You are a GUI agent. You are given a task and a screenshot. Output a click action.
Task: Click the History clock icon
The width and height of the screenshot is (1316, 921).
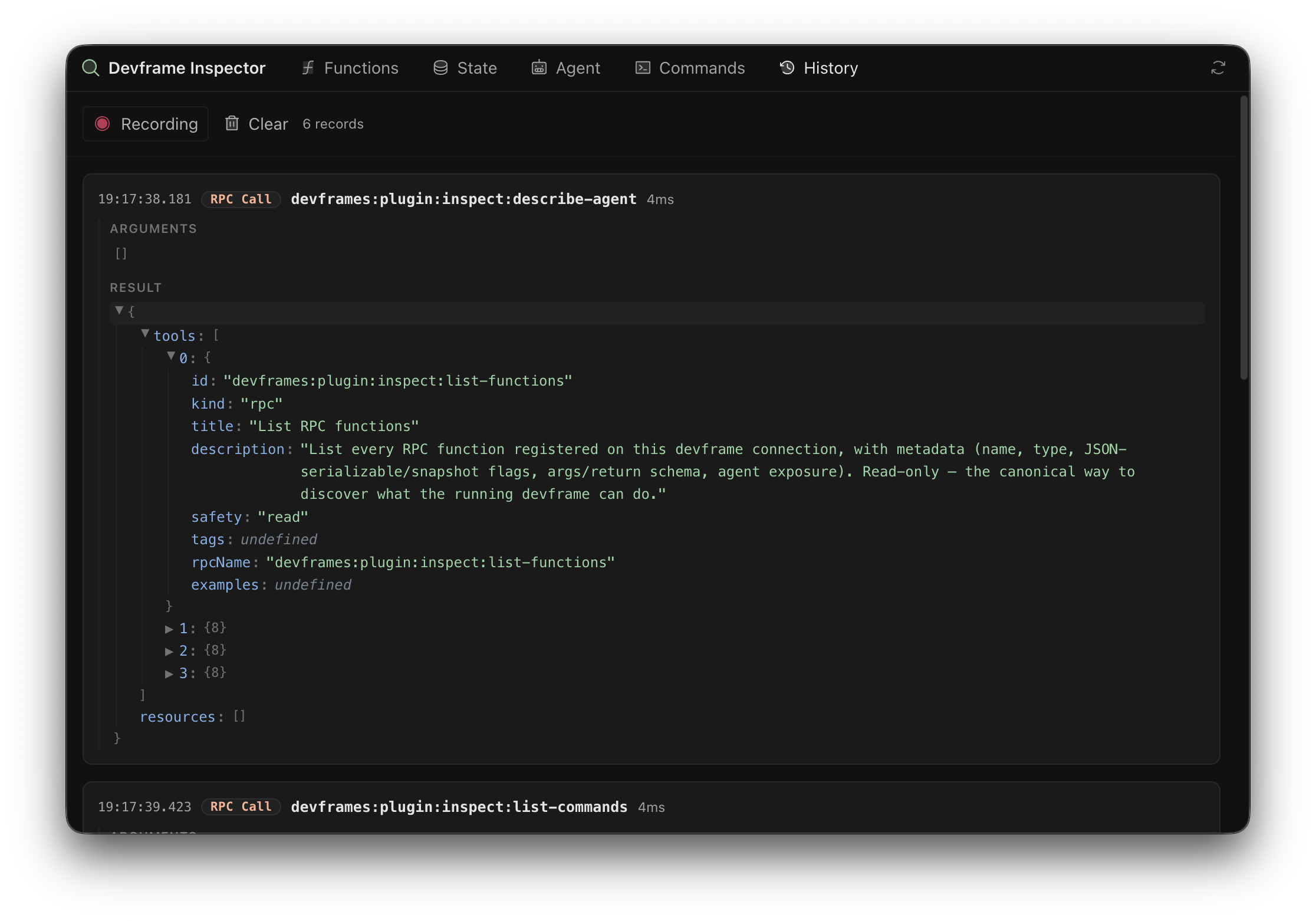click(787, 68)
